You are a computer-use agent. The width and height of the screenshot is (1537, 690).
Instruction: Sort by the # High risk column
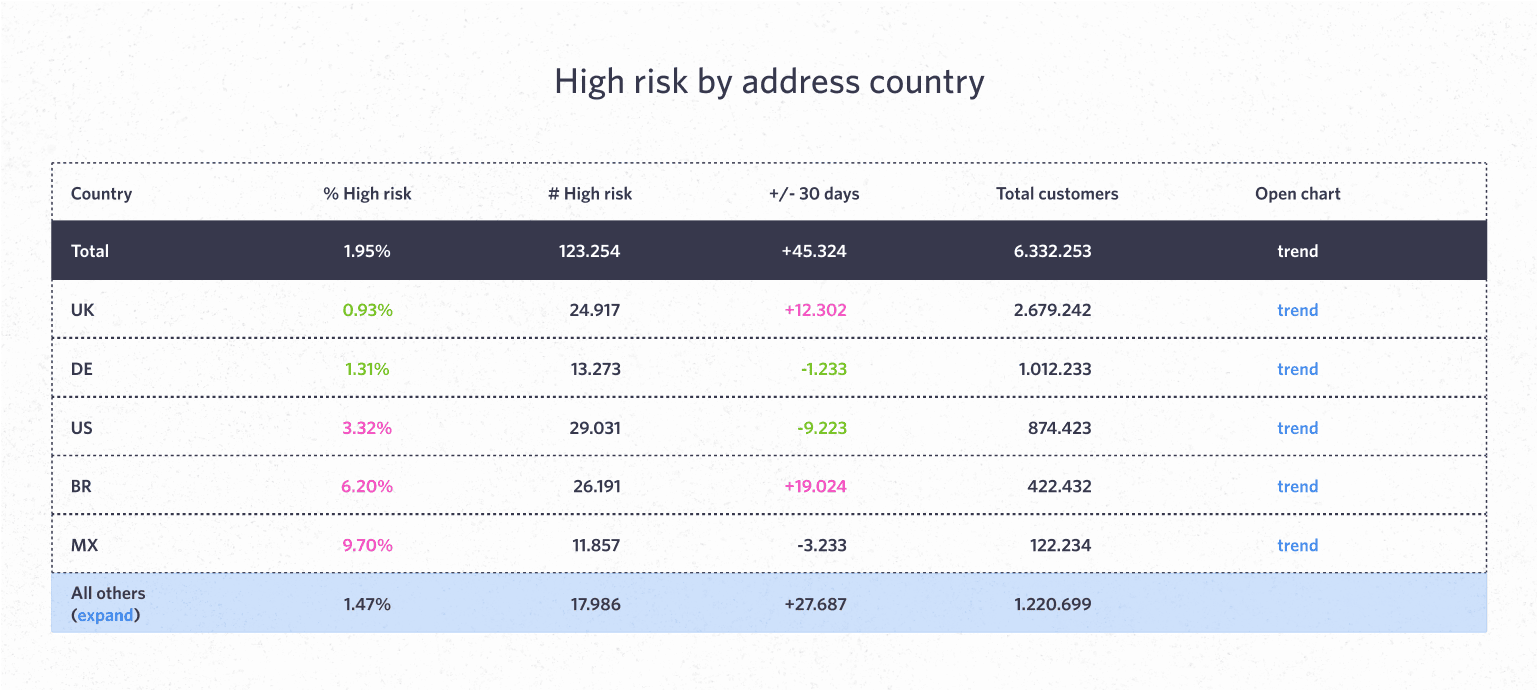(590, 193)
